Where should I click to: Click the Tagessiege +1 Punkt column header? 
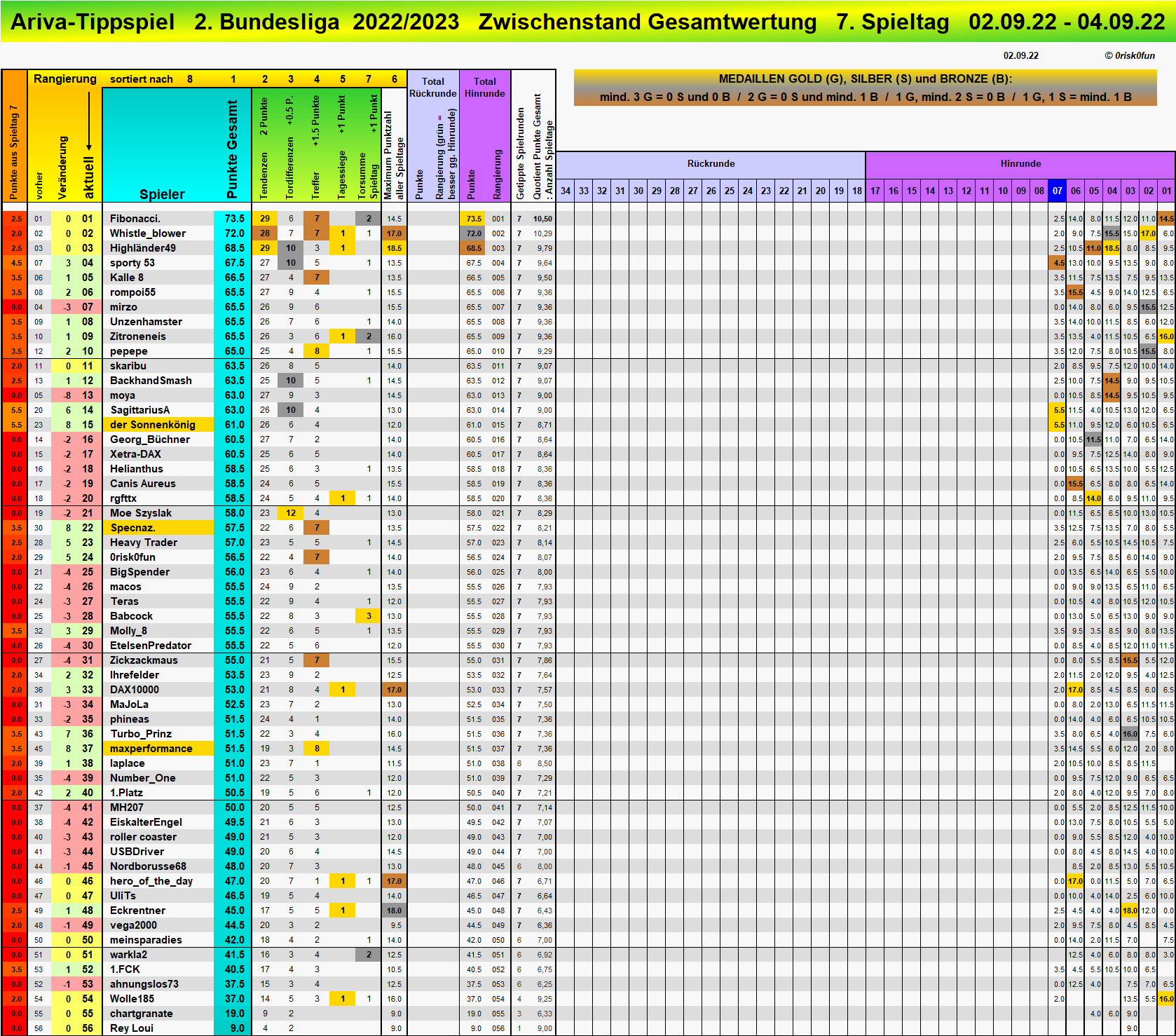click(343, 145)
